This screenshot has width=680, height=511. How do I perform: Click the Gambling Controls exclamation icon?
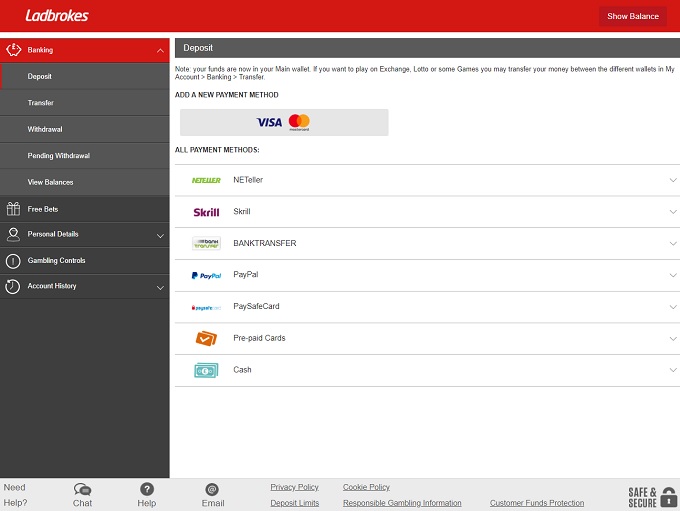point(13,261)
